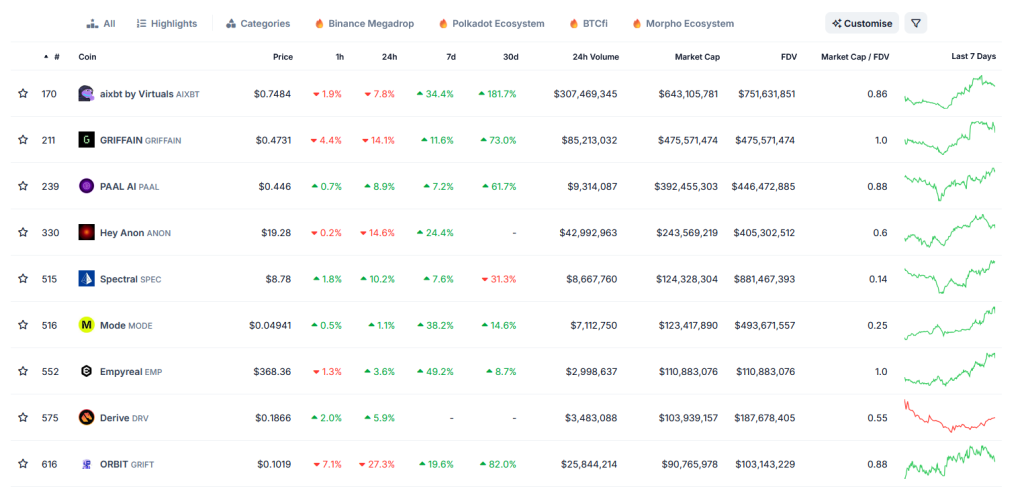This screenshot has height=487, width=1024.
Task: Sort by Market Cap column
Action: tap(697, 57)
